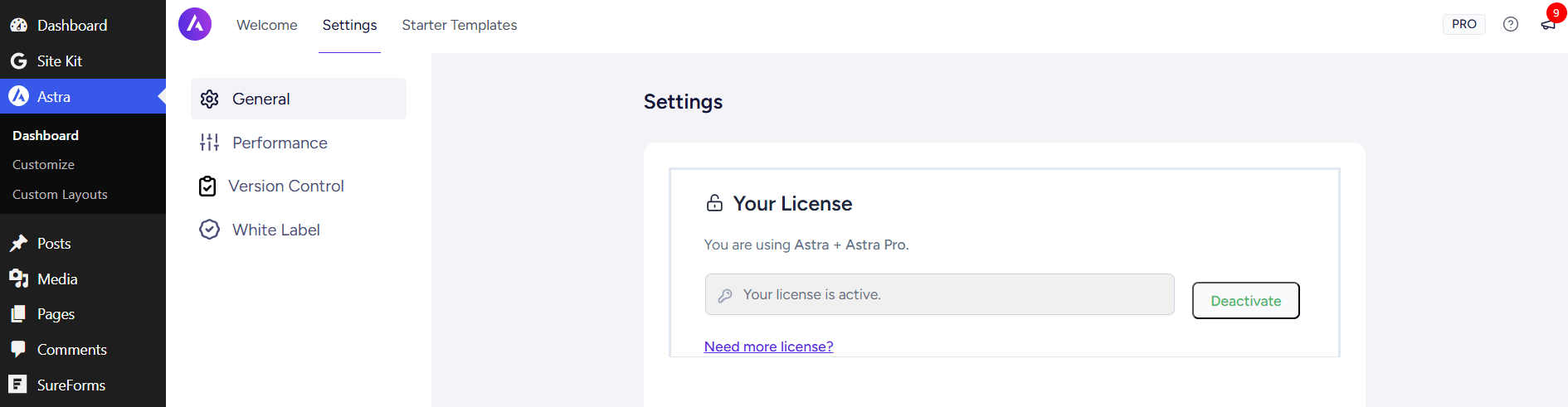Open the help question mark icon
Image resolution: width=1568 pixels, height=407 pixels.
[x=1510, y=24]
